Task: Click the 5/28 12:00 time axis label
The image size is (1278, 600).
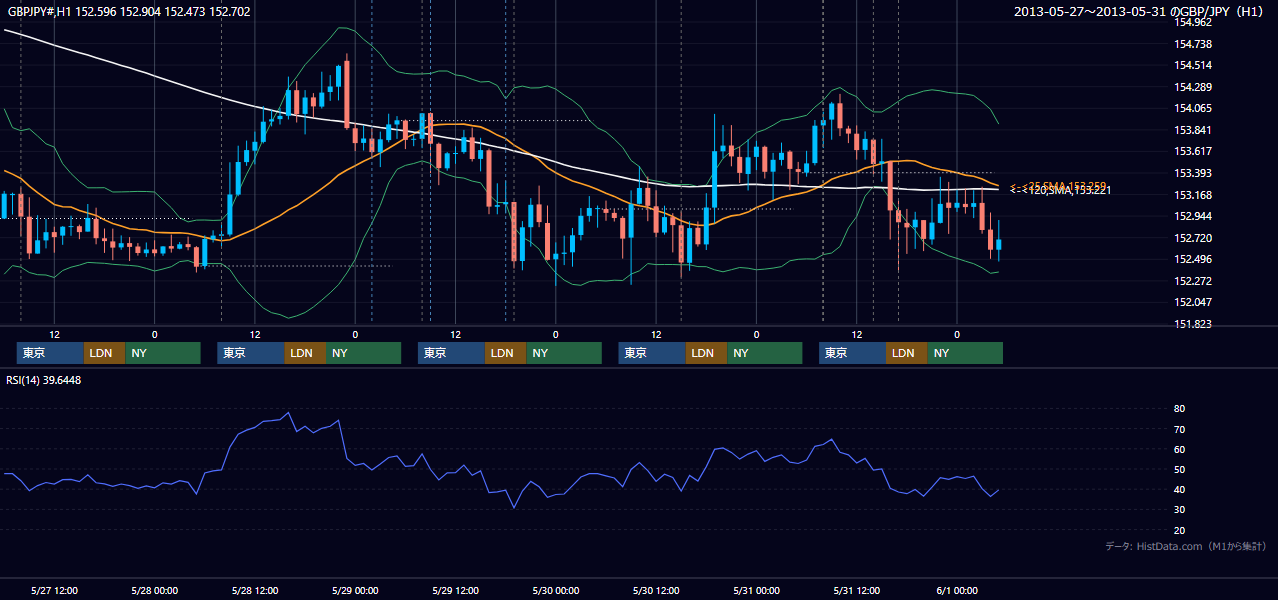Action: 255,591
